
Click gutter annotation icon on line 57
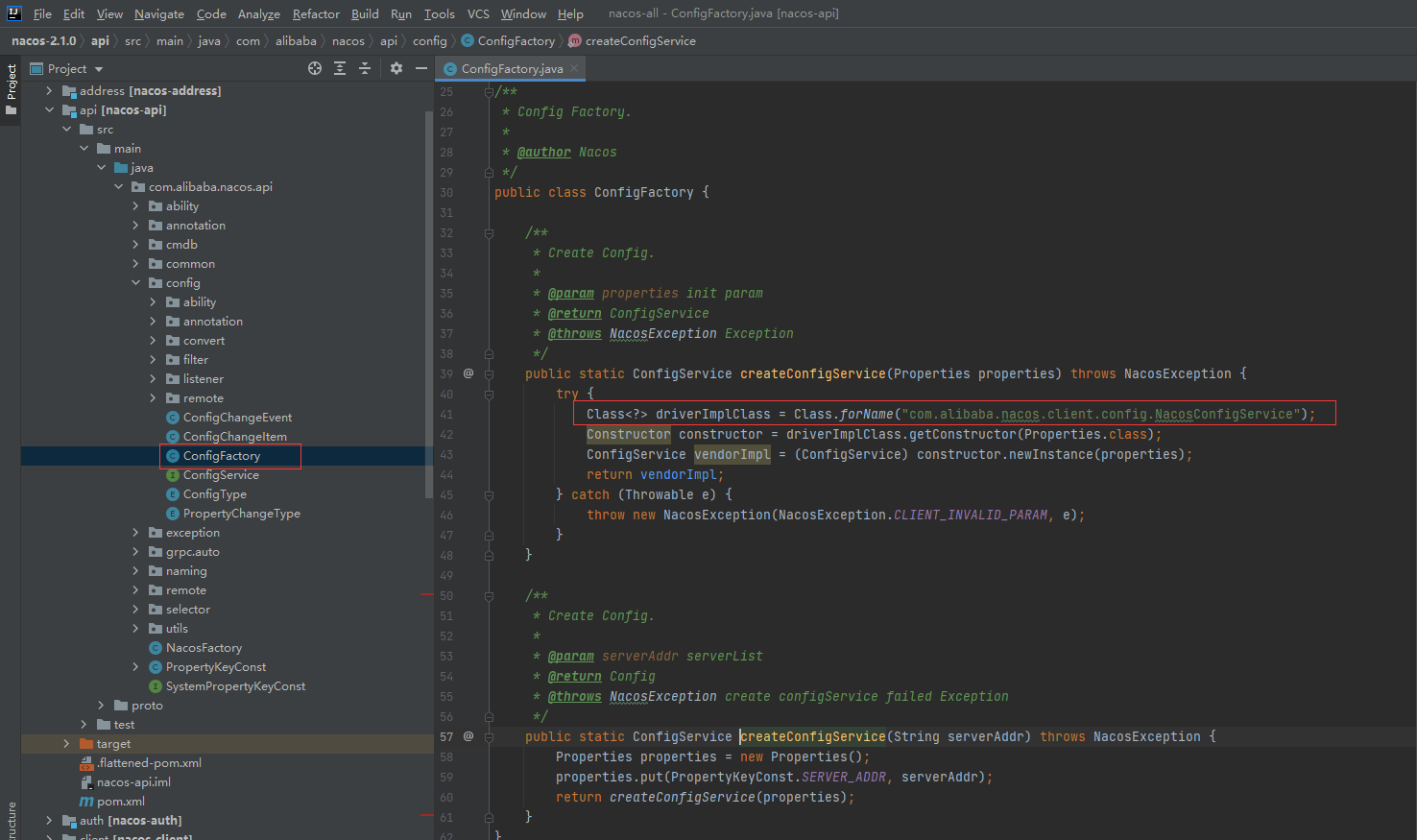click(468, 736)
